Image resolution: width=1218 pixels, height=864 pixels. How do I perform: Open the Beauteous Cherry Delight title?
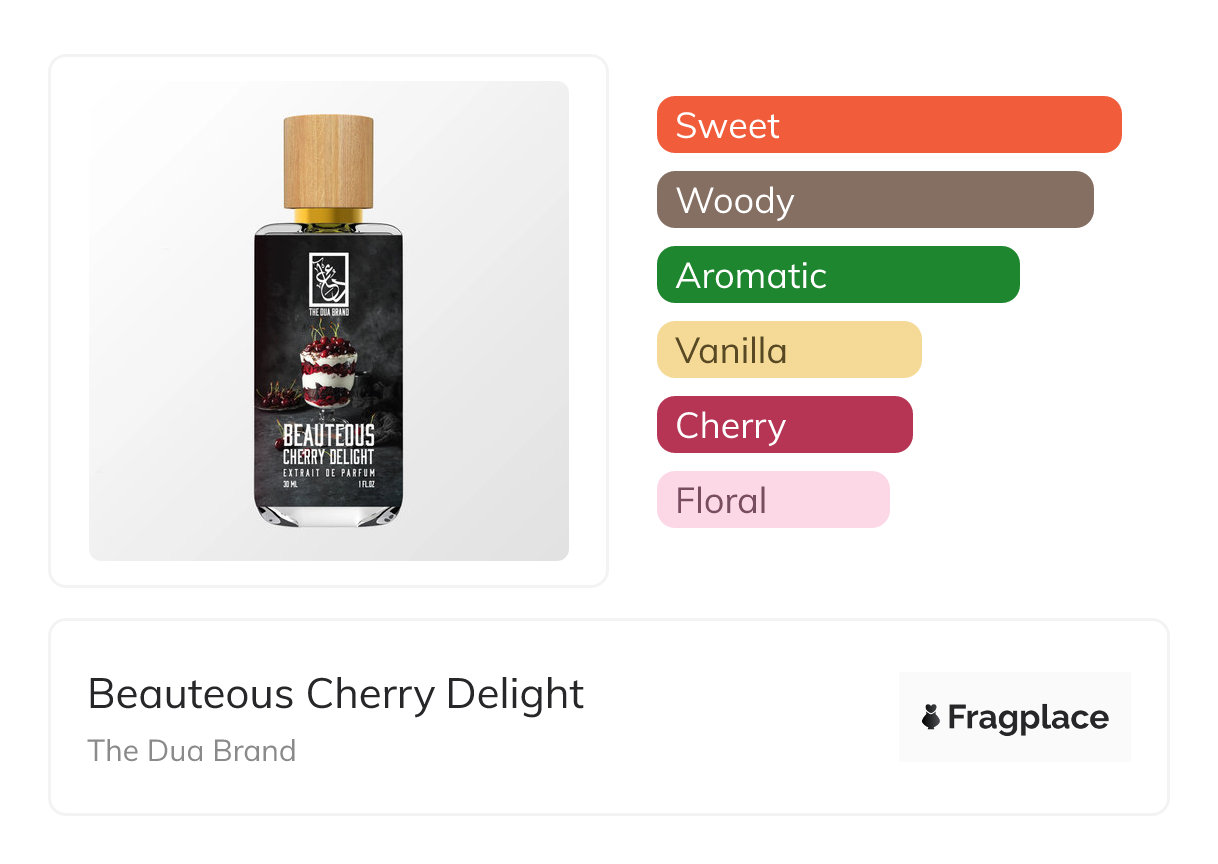coord(336,694)
